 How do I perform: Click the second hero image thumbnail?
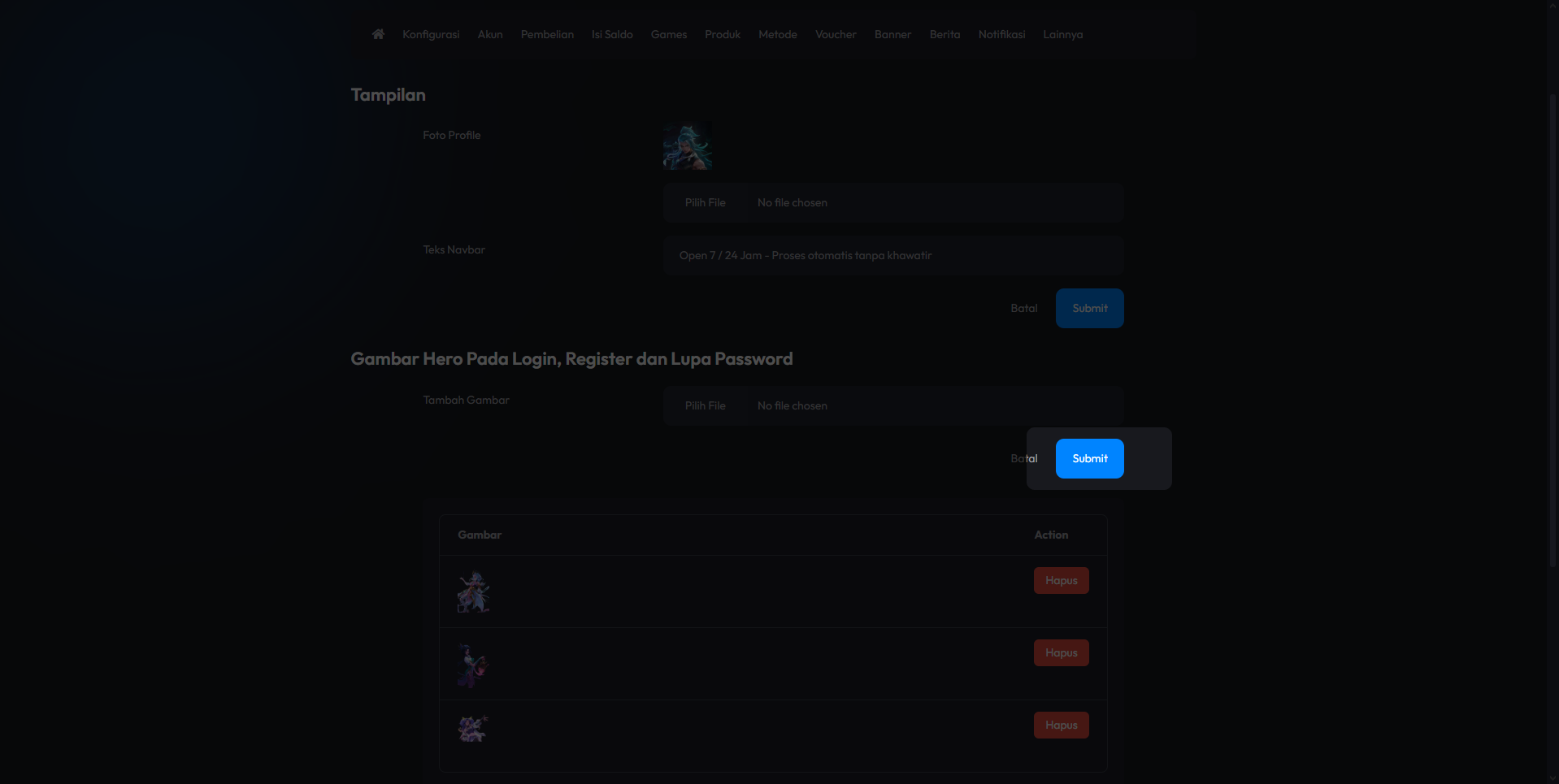pyautogui.click(x=473, y=665)
